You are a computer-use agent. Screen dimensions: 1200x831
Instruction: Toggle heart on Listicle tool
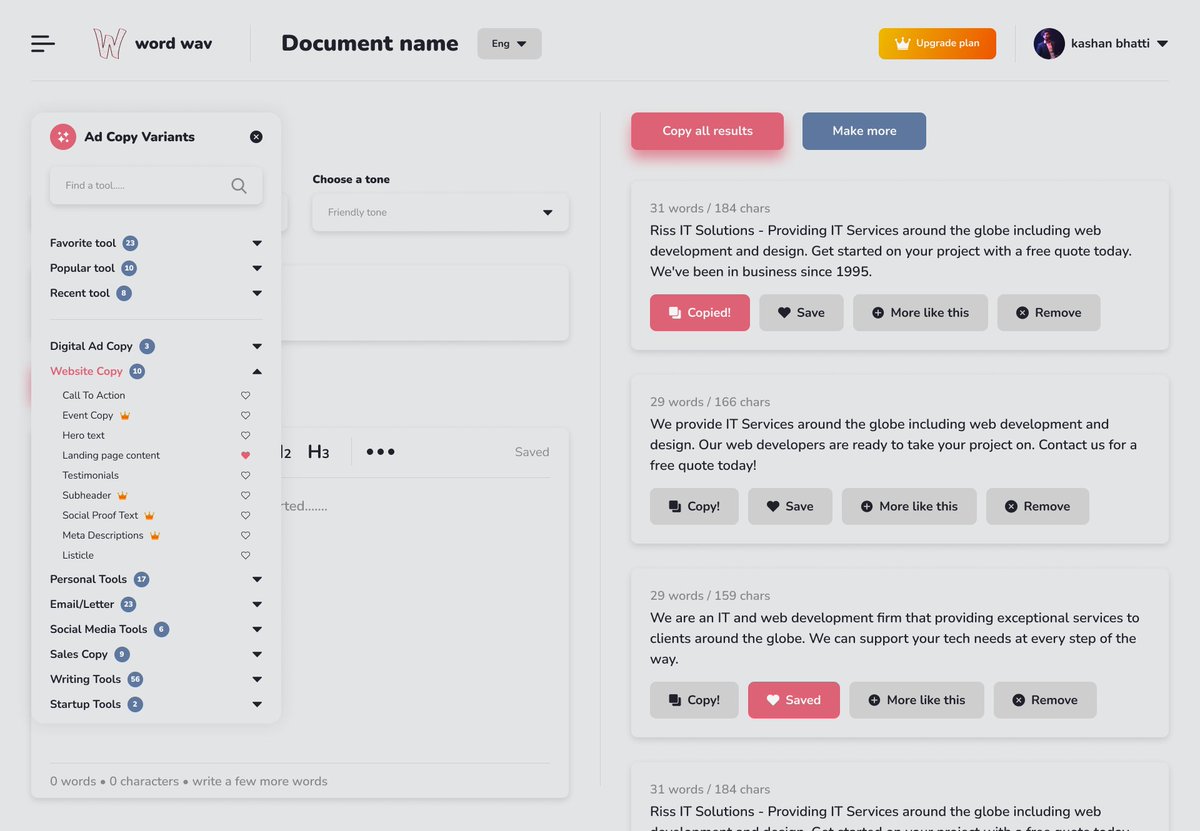coord(245,556)
